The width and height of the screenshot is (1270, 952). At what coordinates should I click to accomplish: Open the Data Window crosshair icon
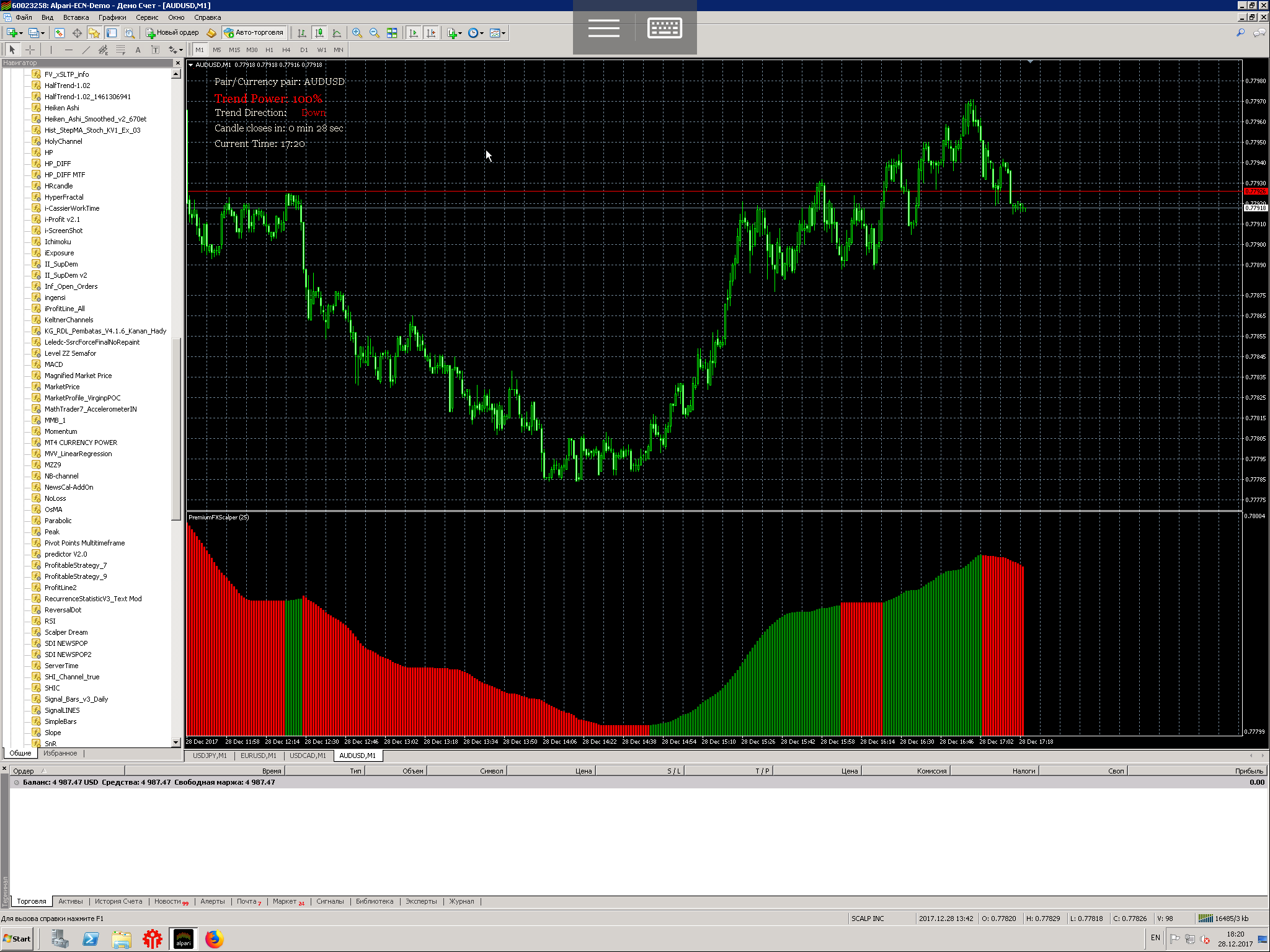tap(77, 33)
